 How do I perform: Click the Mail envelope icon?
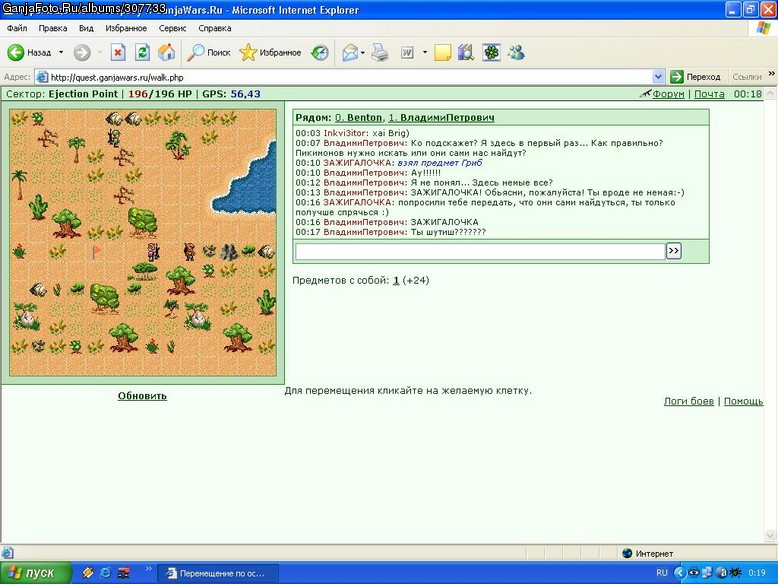coord(350,52)
